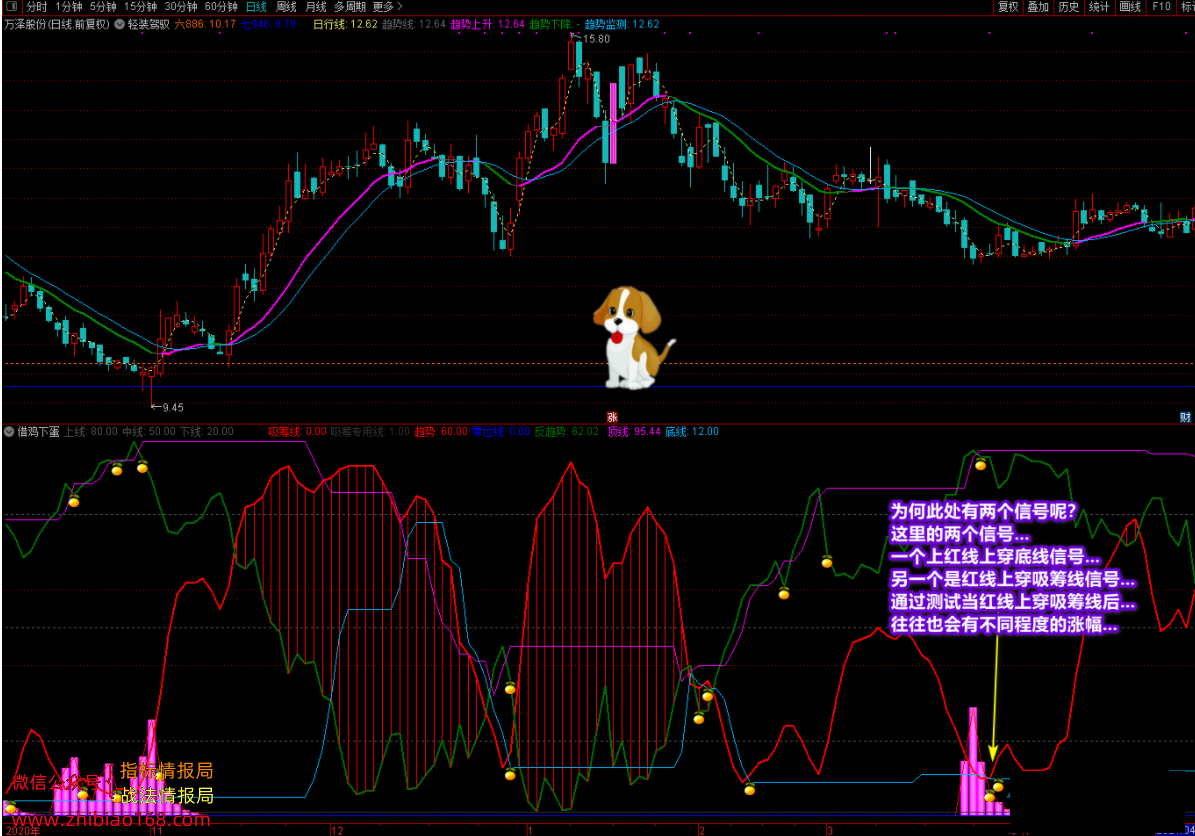Click the 11 month marker on time axis
This screenshot has width=1195, height=836.
click(x=157, y=830)
